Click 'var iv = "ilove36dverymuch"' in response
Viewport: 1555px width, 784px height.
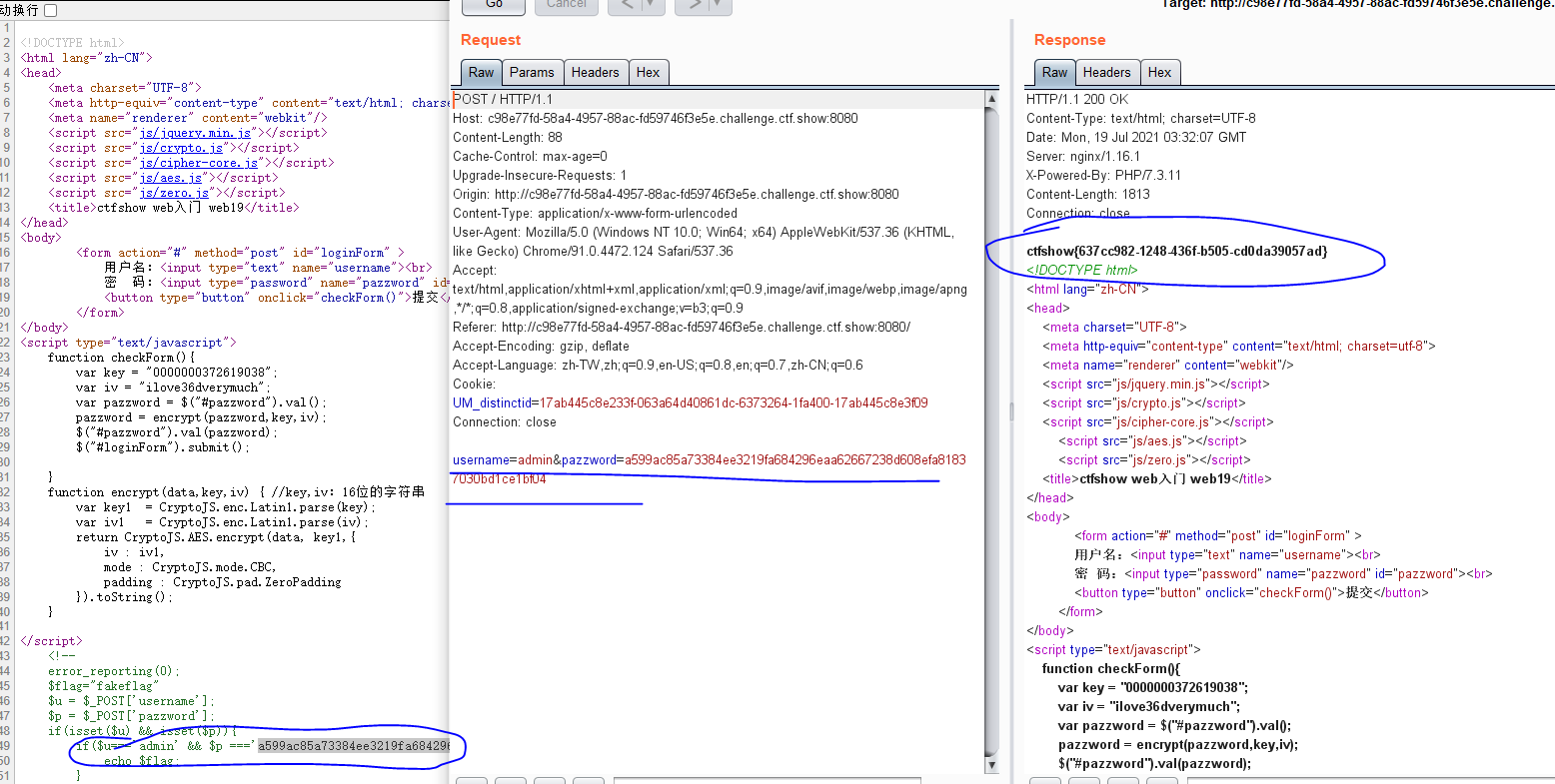(1151, 706)
